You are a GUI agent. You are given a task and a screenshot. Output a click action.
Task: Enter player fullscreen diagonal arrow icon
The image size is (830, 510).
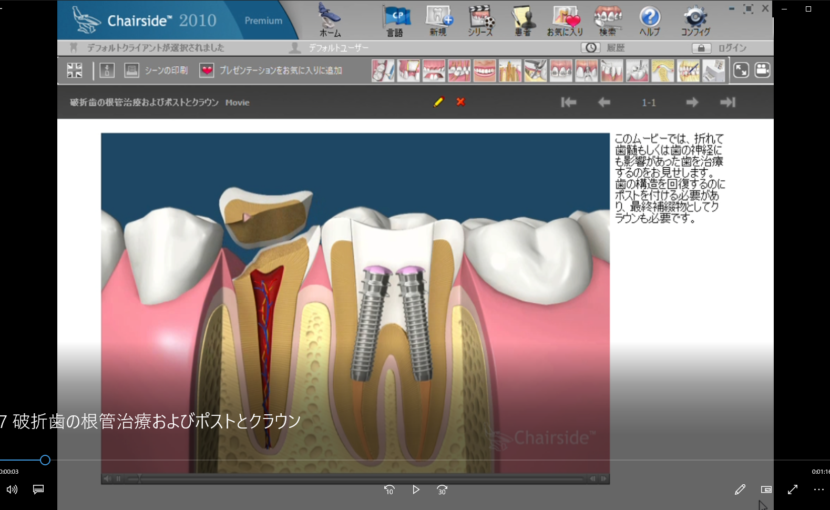tap(792, 490)
